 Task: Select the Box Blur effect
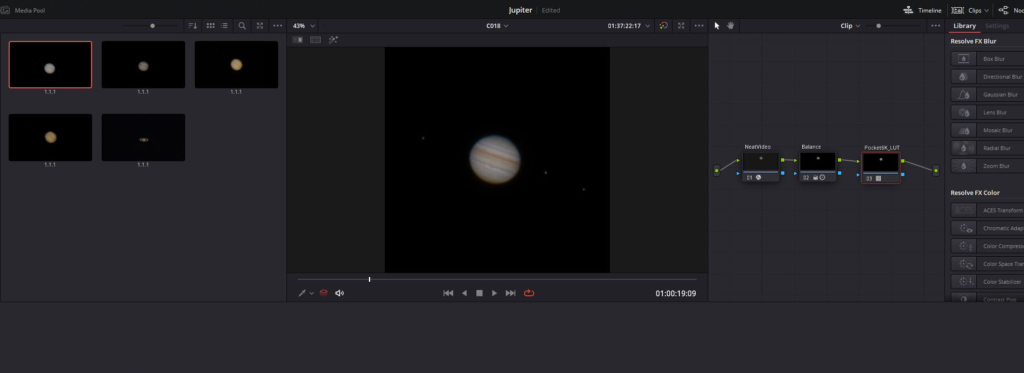click(987, 59)
